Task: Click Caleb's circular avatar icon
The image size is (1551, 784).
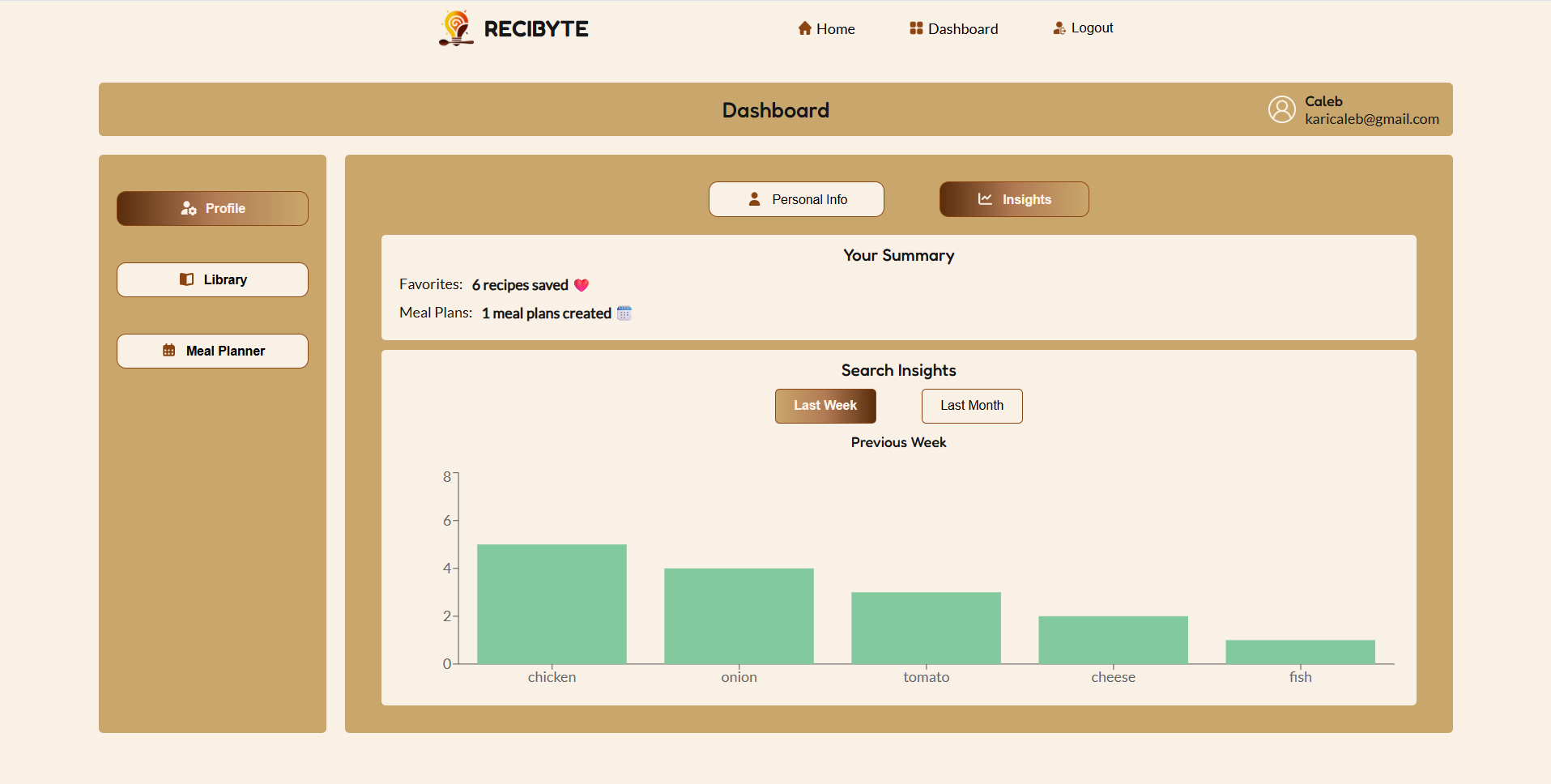Action: tap(1280, 109)
